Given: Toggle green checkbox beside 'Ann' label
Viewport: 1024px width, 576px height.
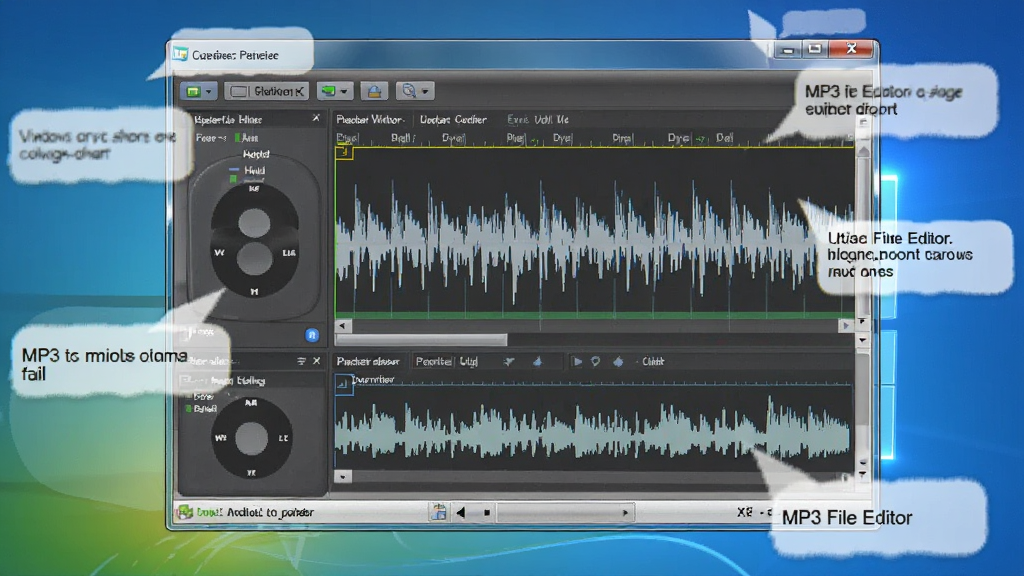Looking at the screenshot, I should (238, 138).
